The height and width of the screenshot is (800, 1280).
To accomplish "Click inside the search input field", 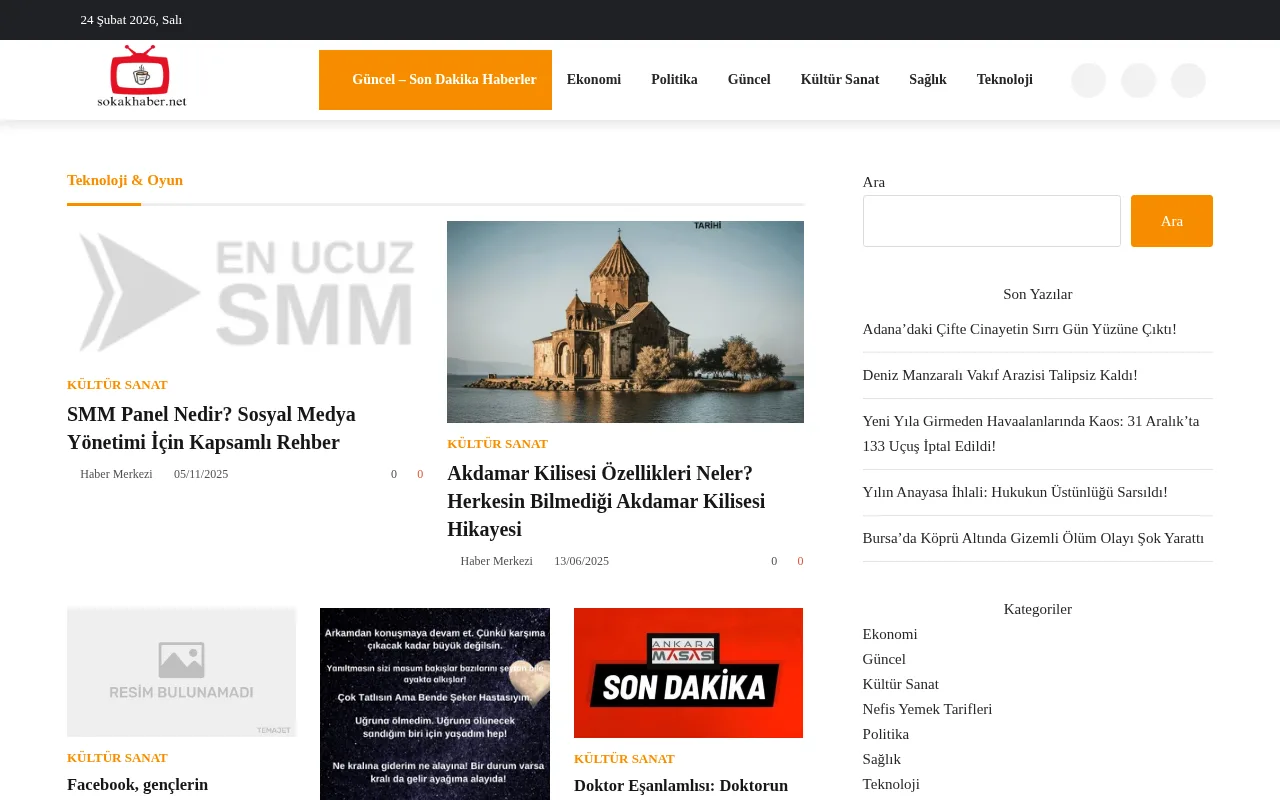I will [x=991, y=221].
